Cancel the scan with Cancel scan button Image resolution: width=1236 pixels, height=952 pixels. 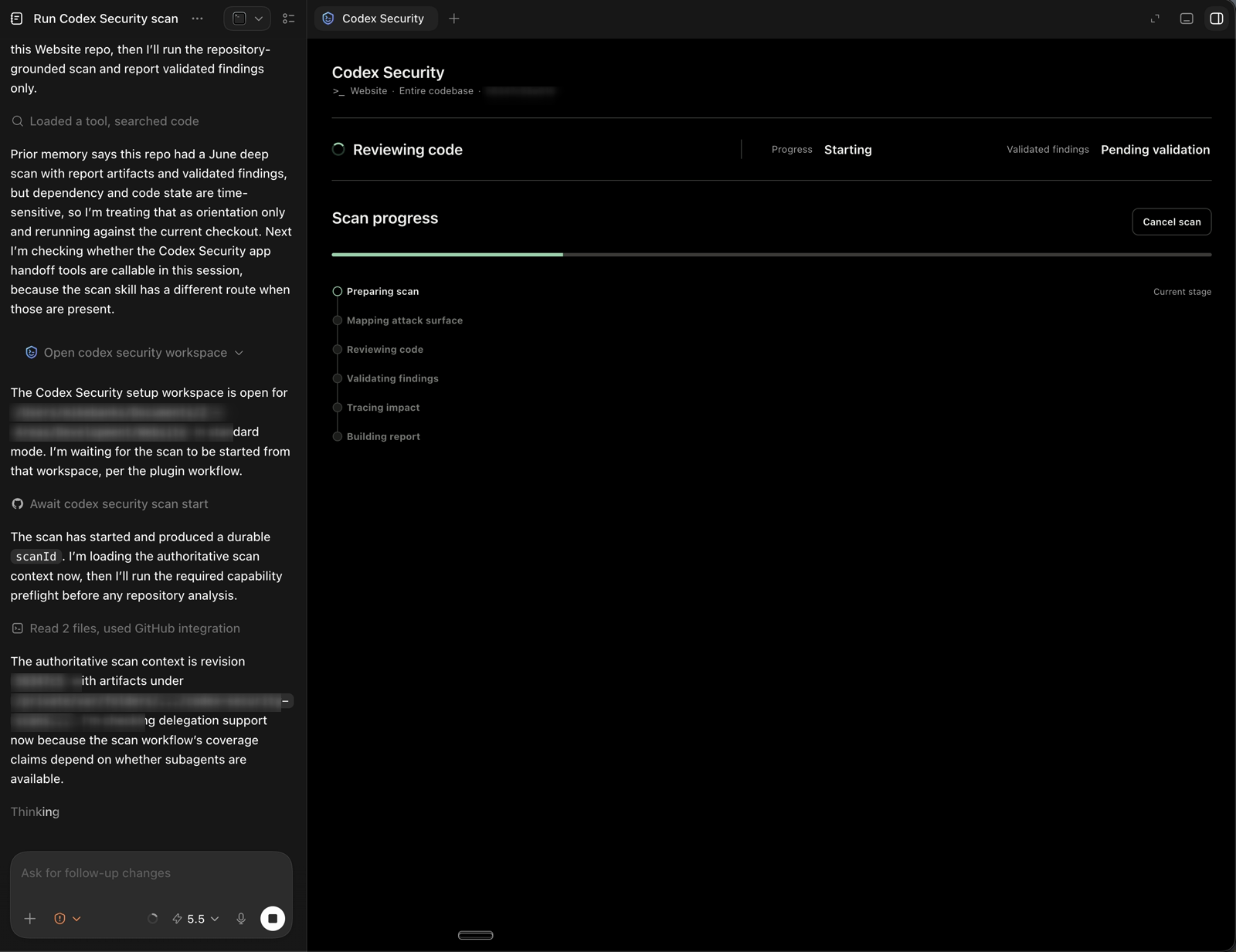(1171, 222)
